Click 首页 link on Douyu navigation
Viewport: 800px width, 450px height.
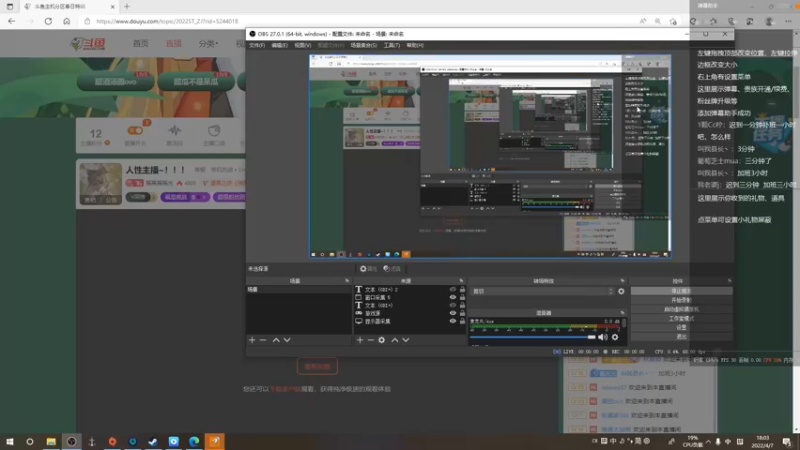click(141, 44)
